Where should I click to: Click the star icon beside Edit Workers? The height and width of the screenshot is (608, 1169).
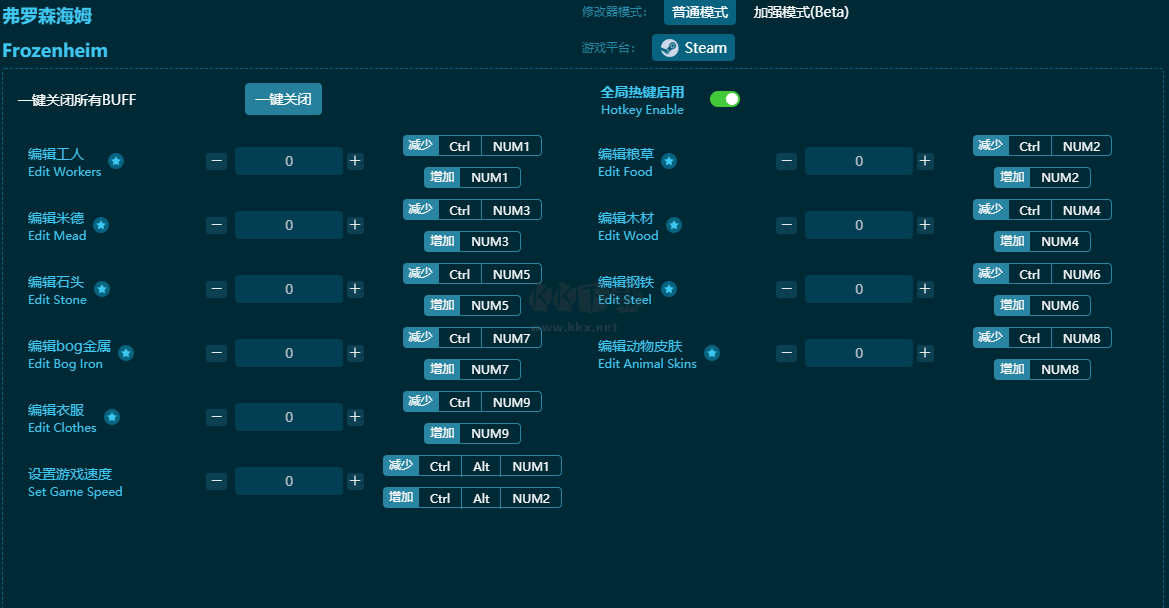(x=116, y=161)
